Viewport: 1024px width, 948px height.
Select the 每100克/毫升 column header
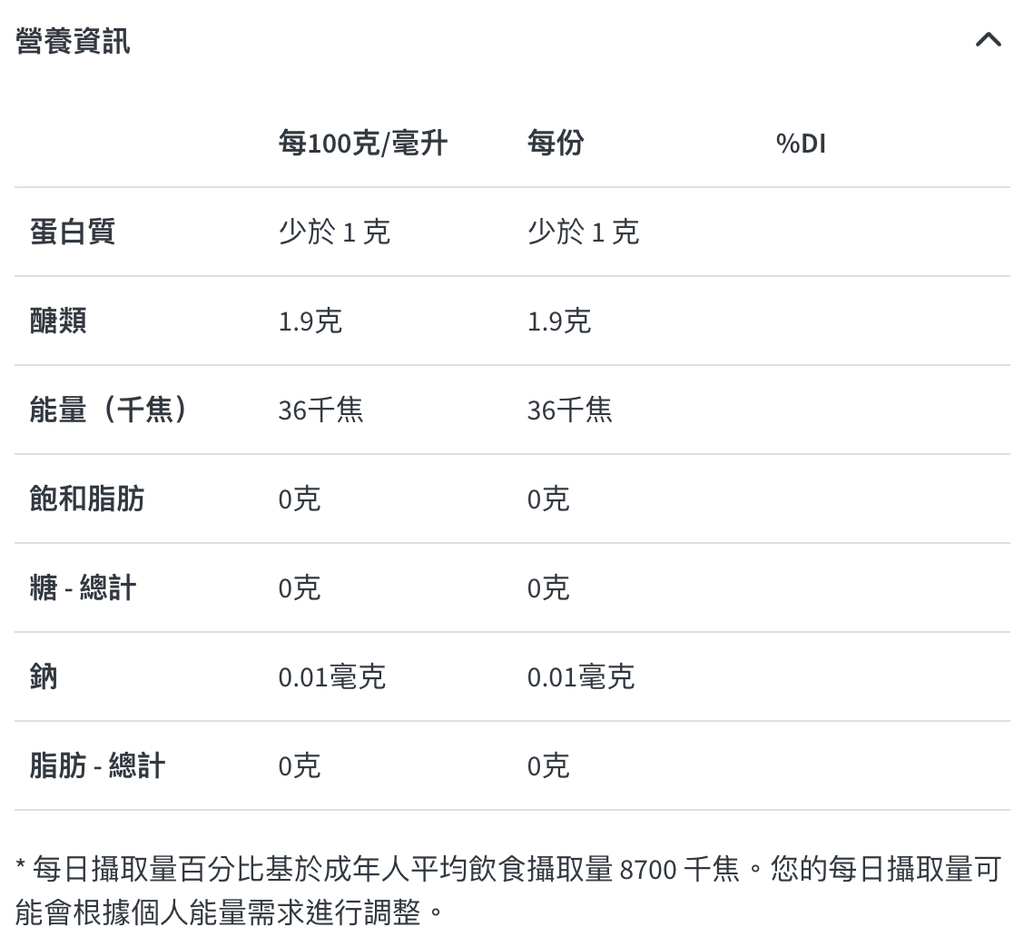point(363,143)
